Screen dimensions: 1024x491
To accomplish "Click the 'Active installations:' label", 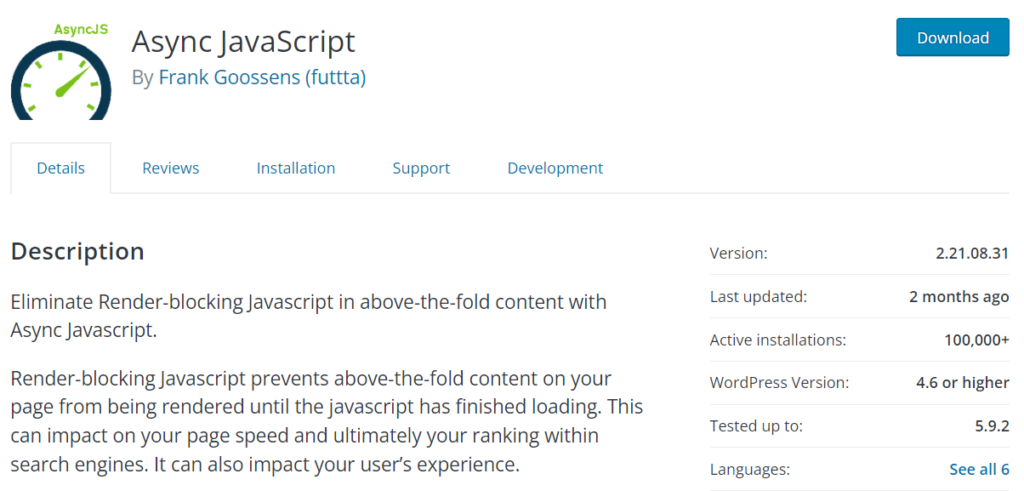I will [778, 340].
